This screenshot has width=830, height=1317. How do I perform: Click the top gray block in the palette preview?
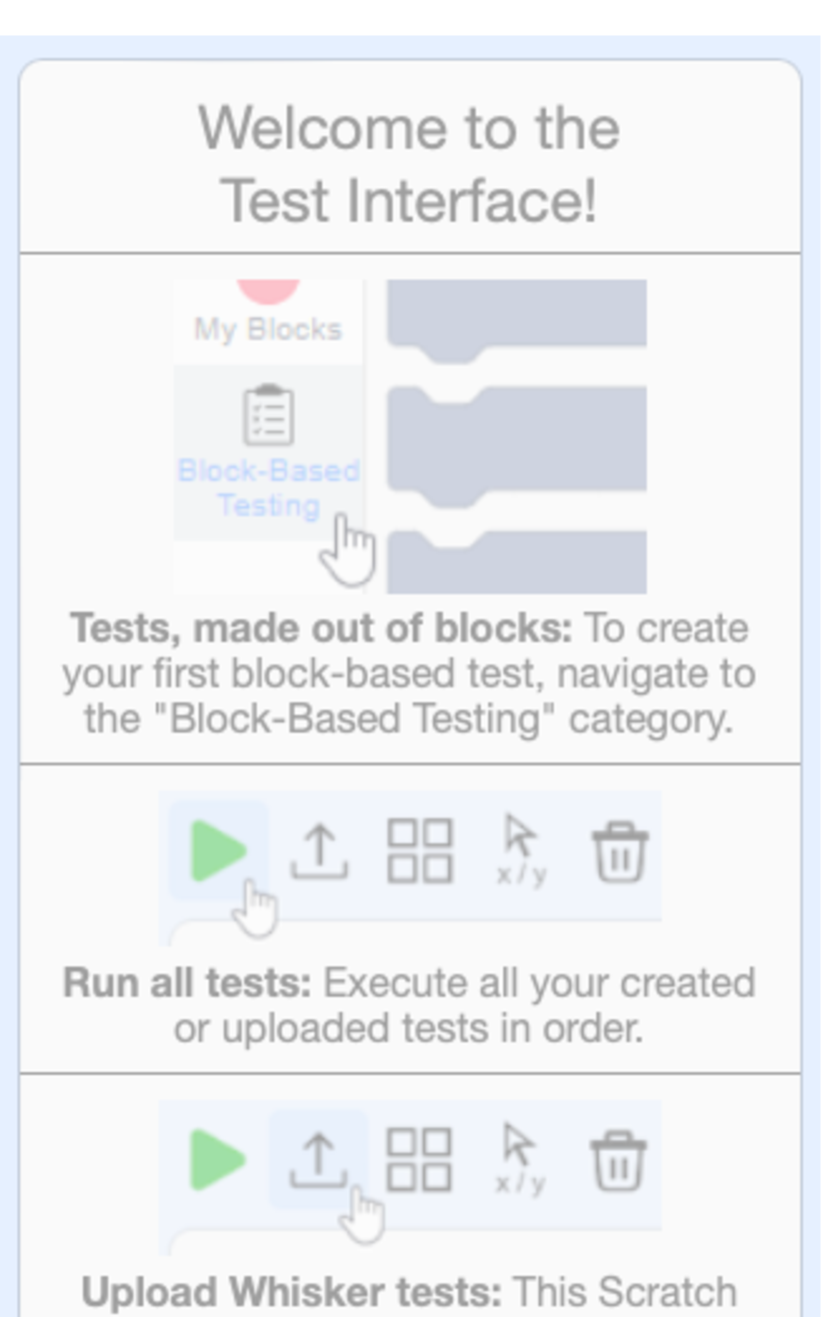516,314
